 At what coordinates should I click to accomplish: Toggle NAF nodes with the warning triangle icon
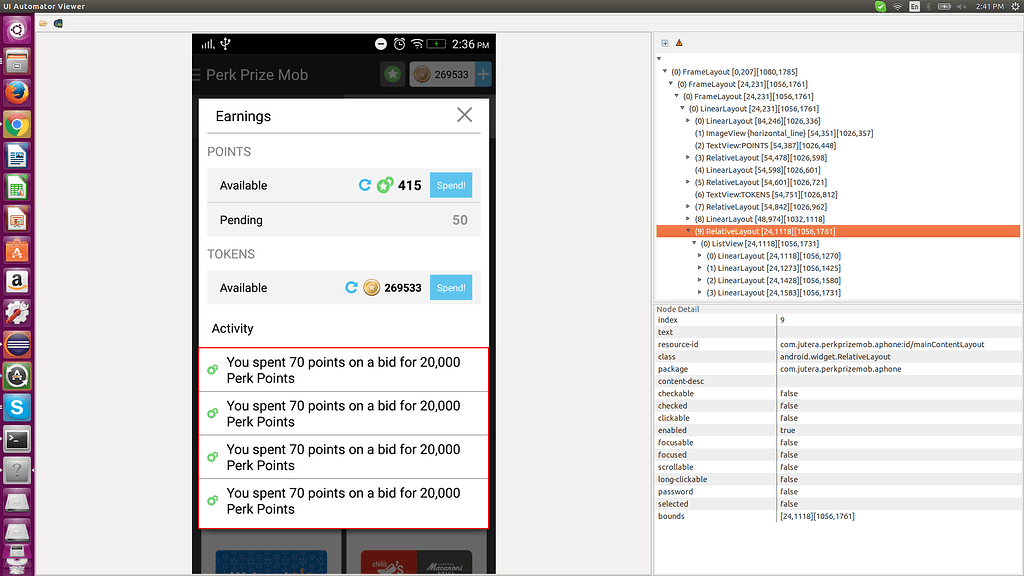pyautogui.click(x=678, y=43)
